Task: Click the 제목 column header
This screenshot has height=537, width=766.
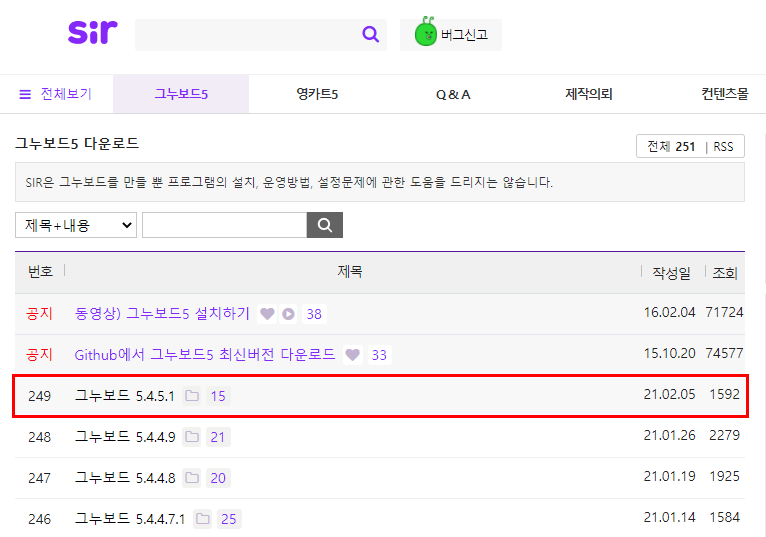Action: coord(350,271)
